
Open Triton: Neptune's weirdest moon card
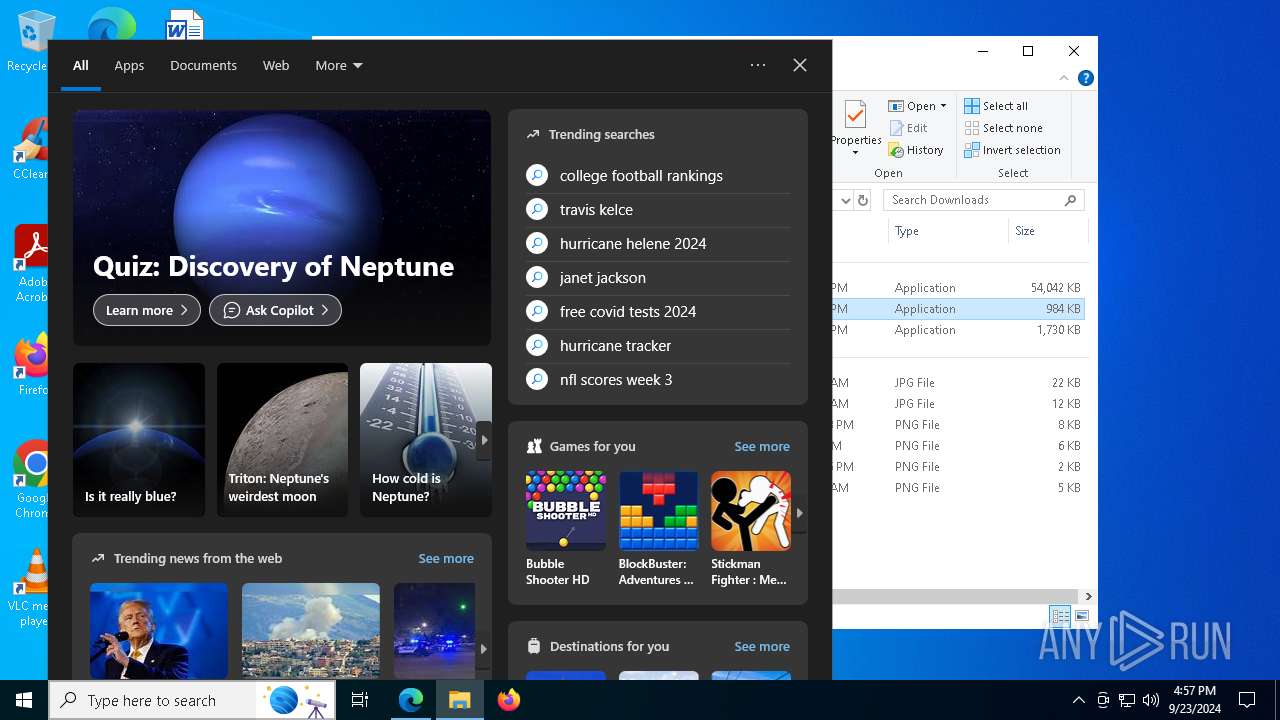tap(282, 440)
